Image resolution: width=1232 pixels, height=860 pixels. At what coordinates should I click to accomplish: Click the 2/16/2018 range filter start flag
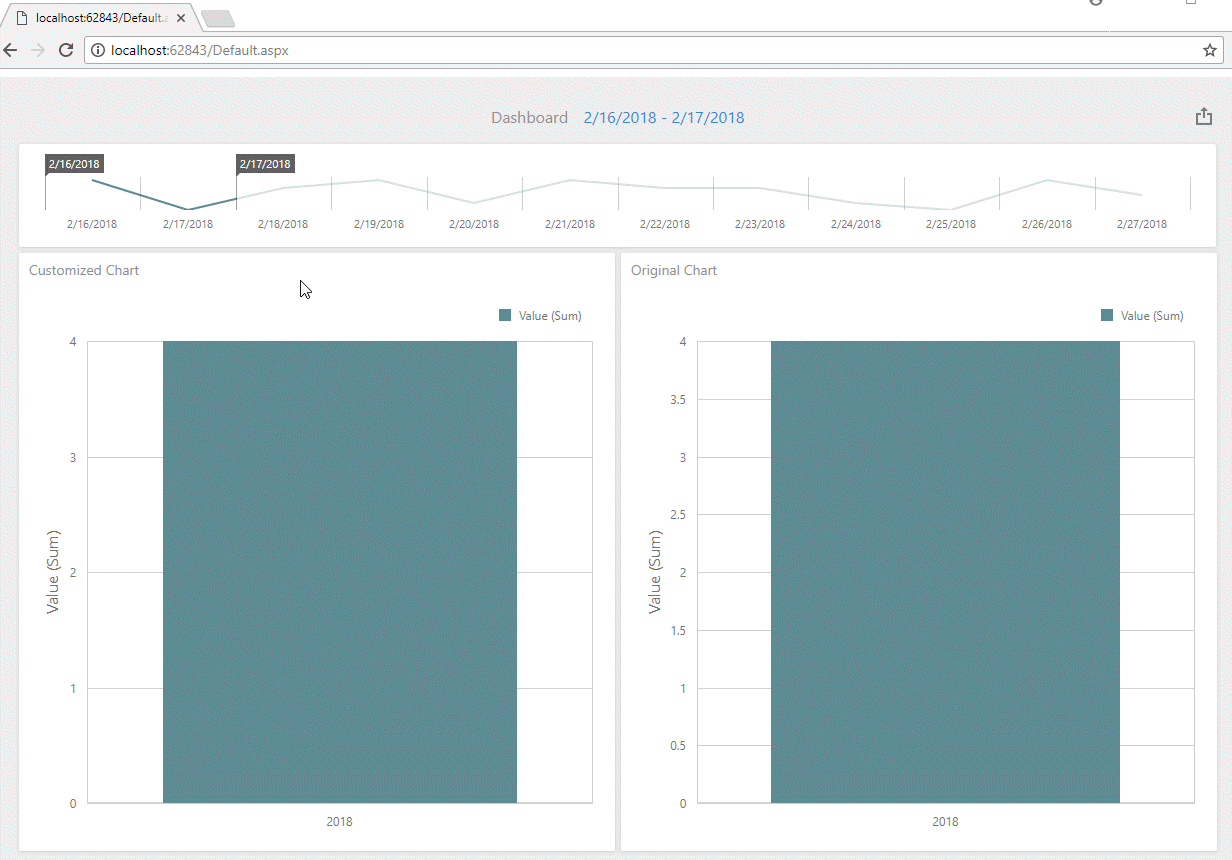pos(74,164)
